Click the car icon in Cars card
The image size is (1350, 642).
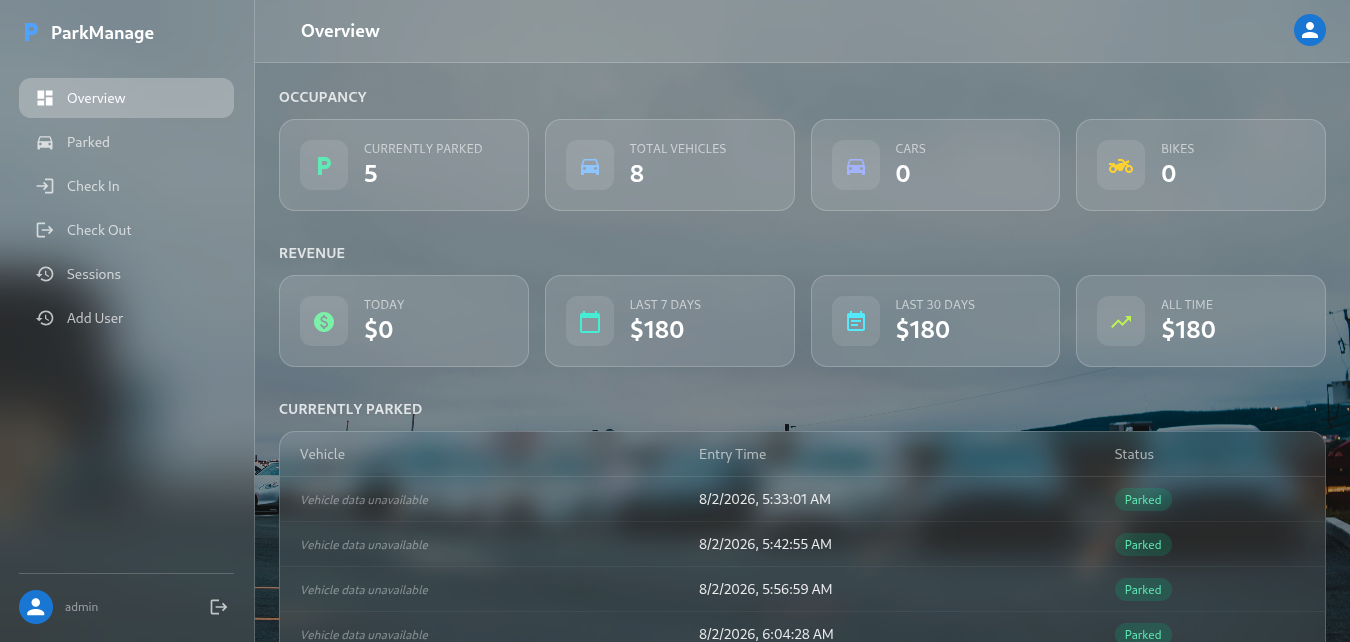coord(856,166)
